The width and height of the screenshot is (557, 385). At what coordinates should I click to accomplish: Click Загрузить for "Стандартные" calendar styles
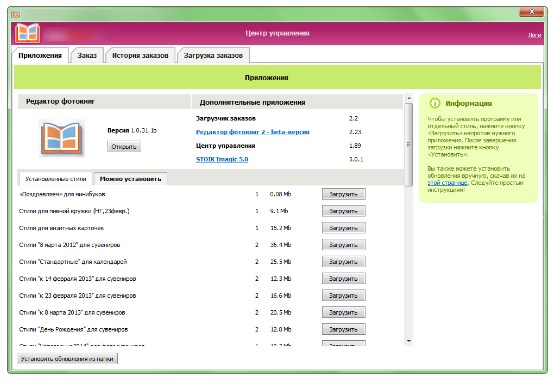coord(344,261)
